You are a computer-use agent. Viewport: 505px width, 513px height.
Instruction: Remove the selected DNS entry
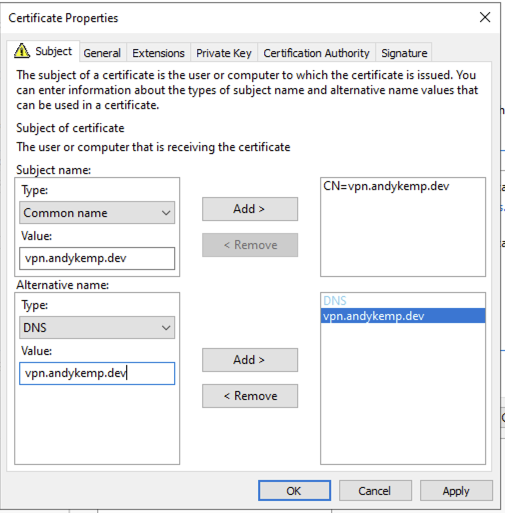tap(250, 396)
